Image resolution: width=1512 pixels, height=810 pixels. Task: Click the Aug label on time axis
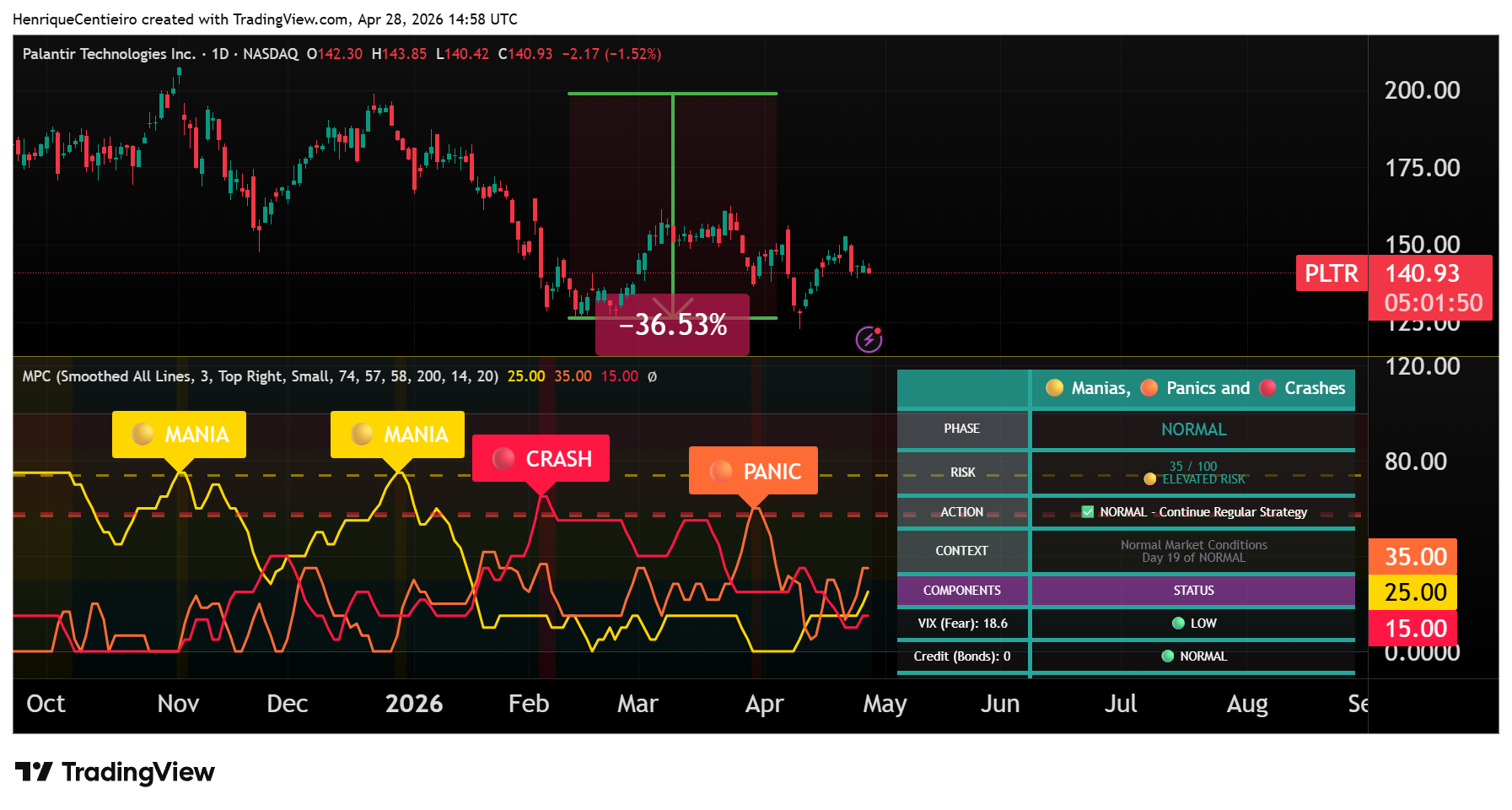click(x=1247, y=704)
